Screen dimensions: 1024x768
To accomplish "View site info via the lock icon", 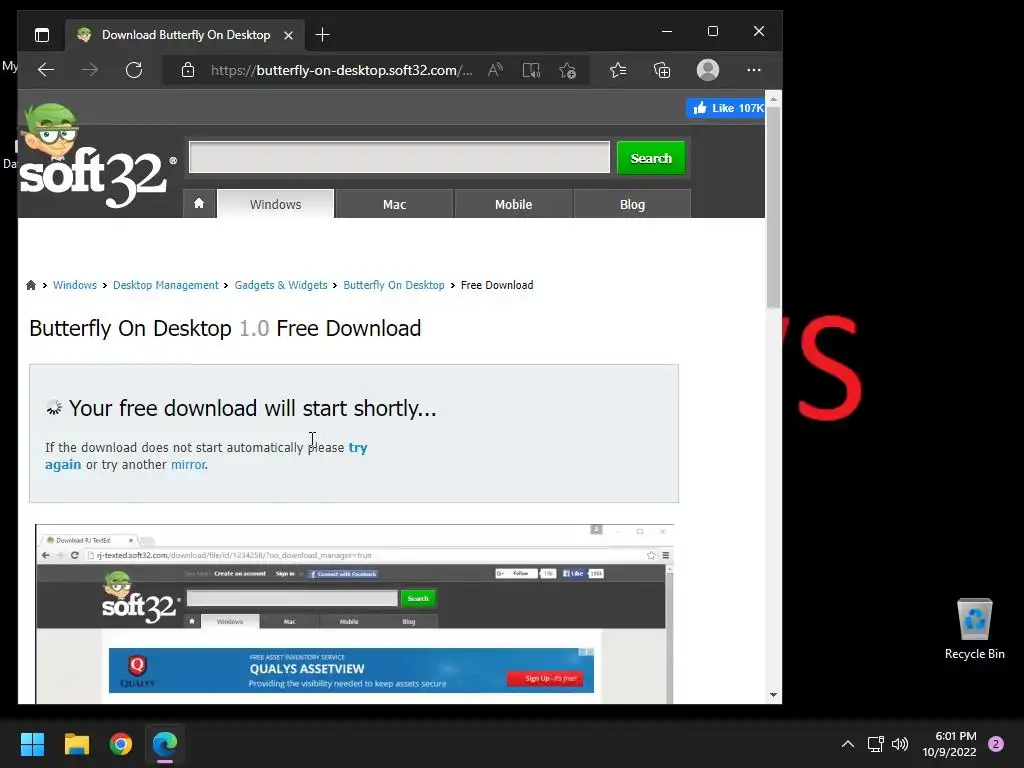I will coord(188,70).
